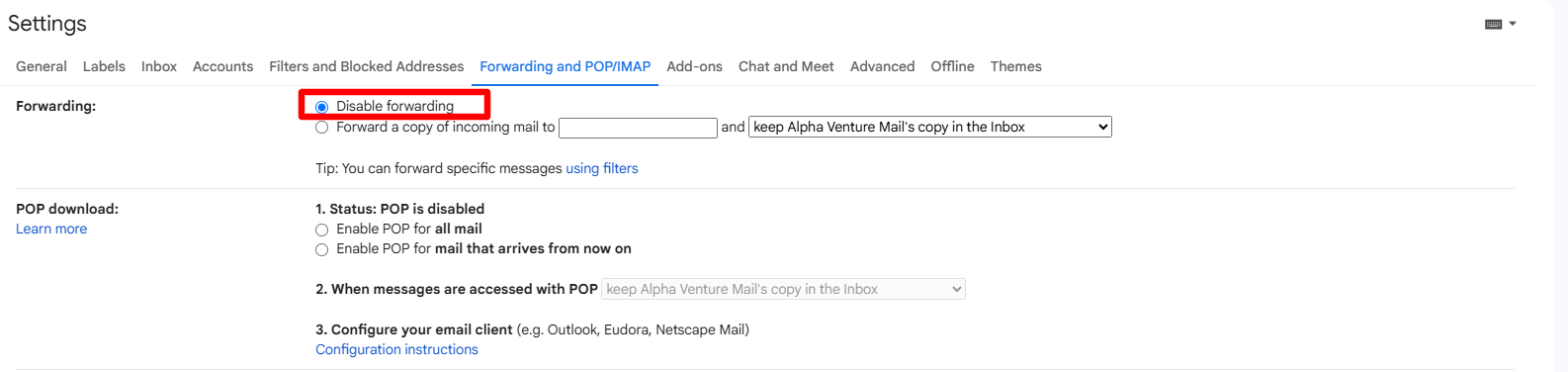Click 'Configure your email client' text

pos(414,329)
